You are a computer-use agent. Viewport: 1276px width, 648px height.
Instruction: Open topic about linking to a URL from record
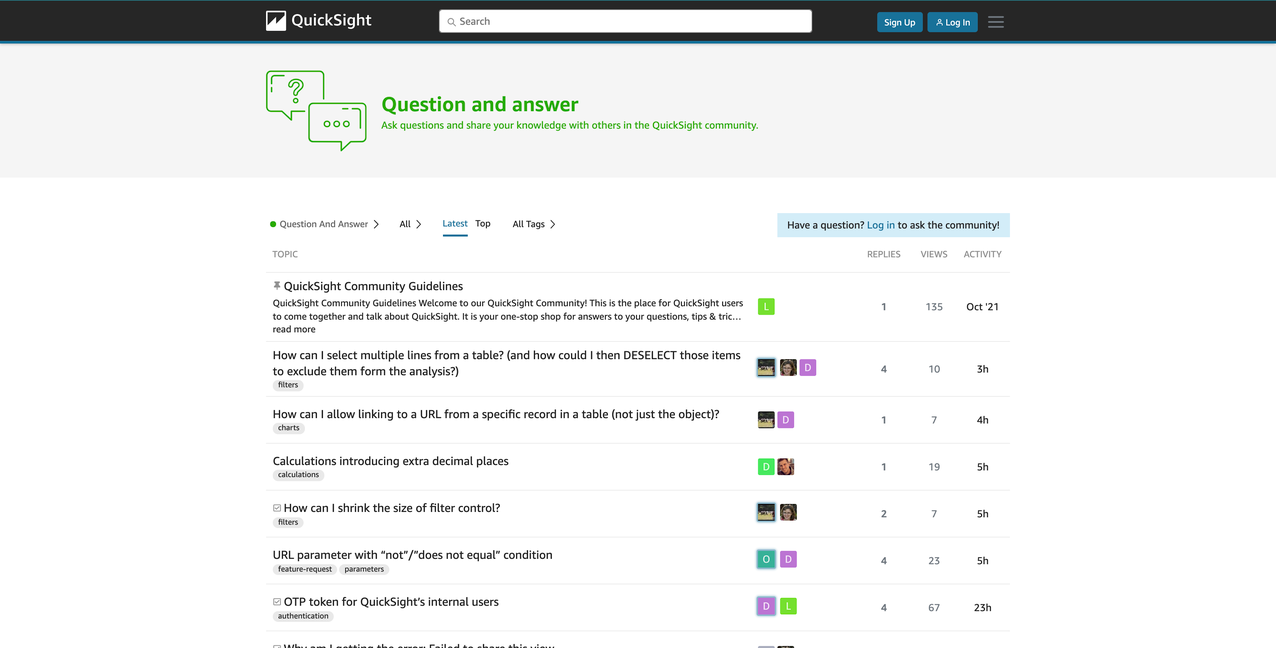(x=496, y=414)
